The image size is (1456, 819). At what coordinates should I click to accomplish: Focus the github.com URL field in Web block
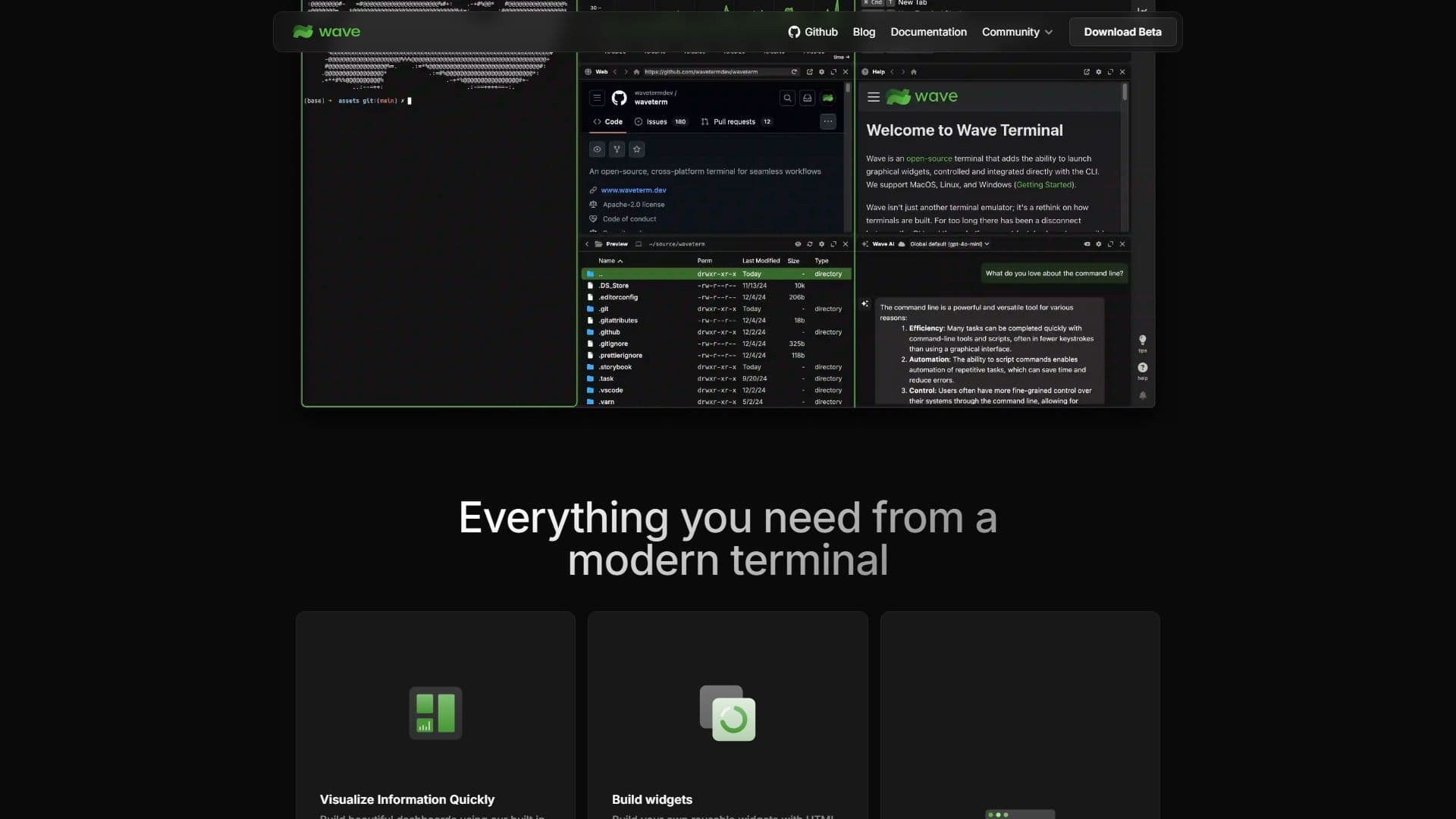pyautogui.click(x=714, y=72)
